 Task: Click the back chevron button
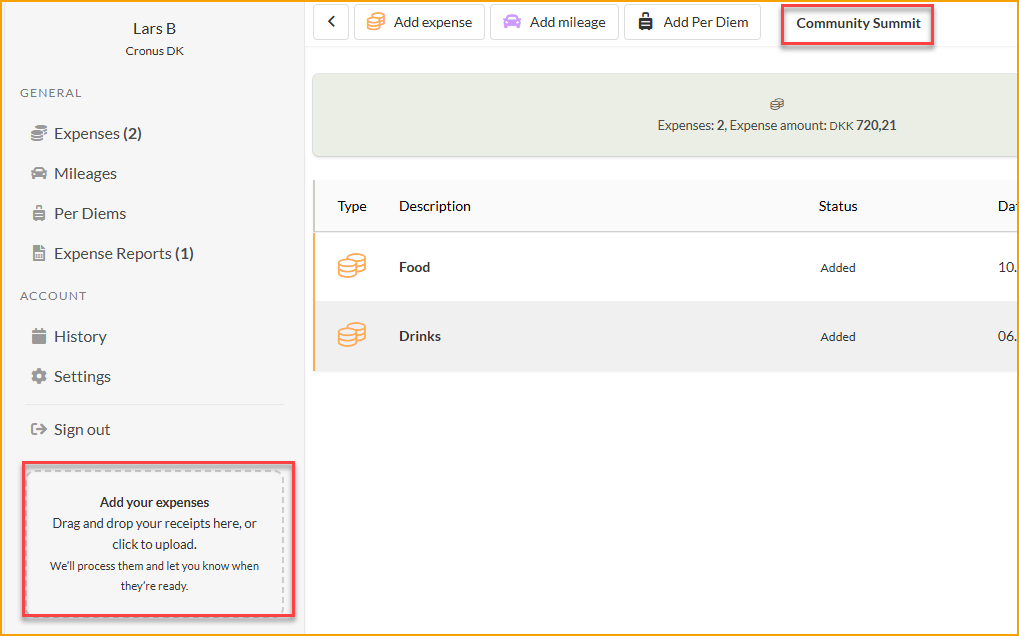331,22
